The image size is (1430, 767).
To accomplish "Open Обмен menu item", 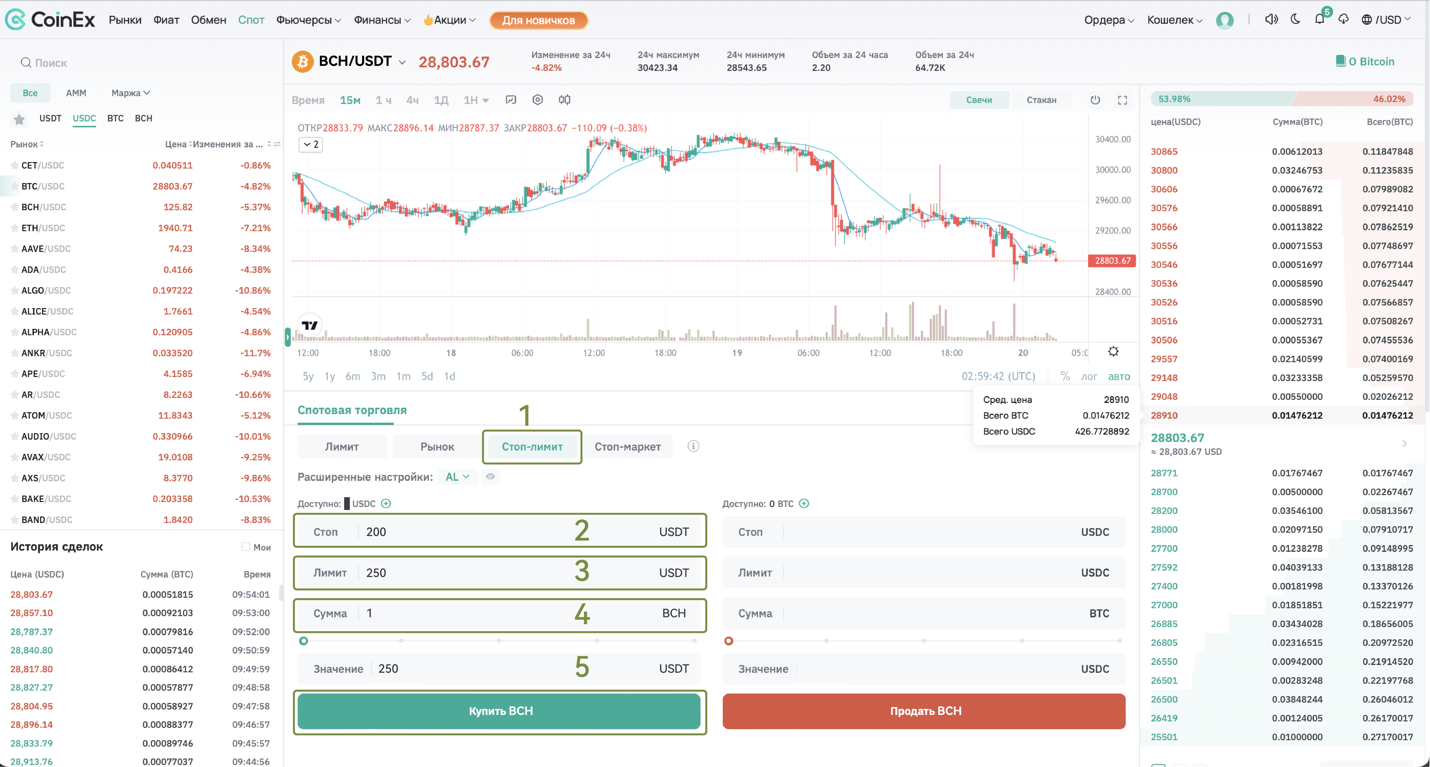I will 208,20.
